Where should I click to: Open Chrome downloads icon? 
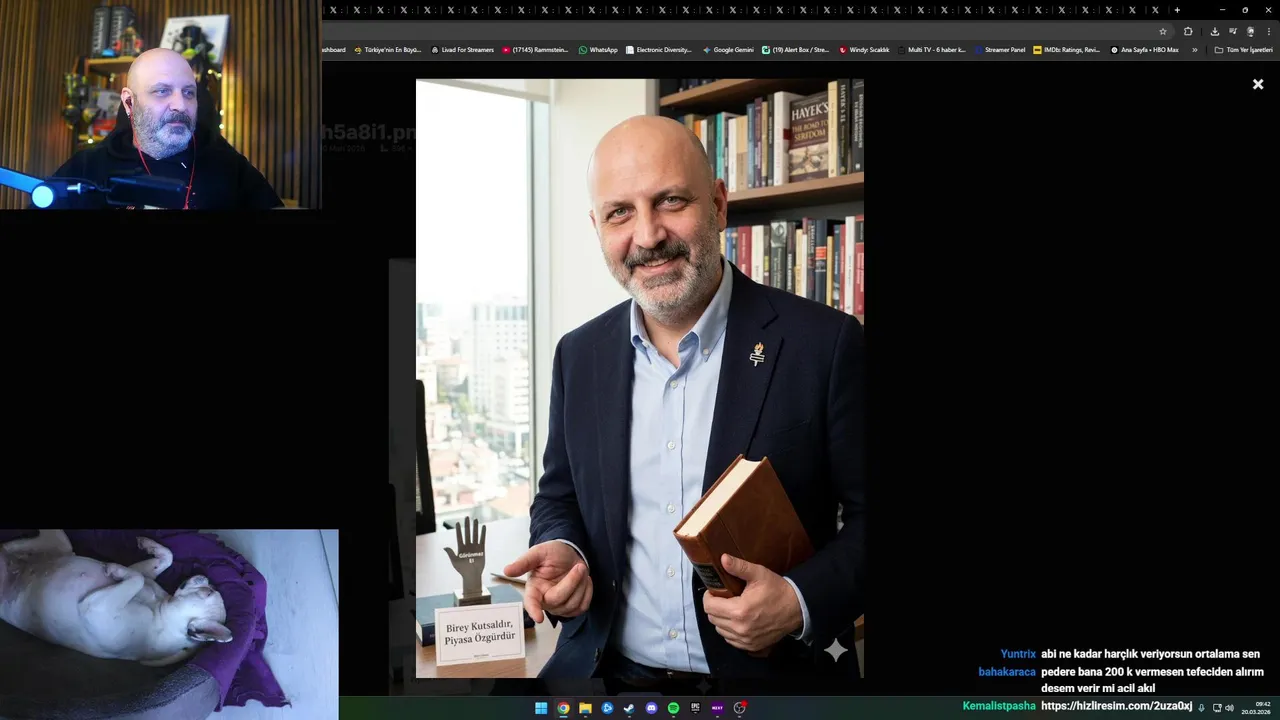click(x=1215, y=31)
